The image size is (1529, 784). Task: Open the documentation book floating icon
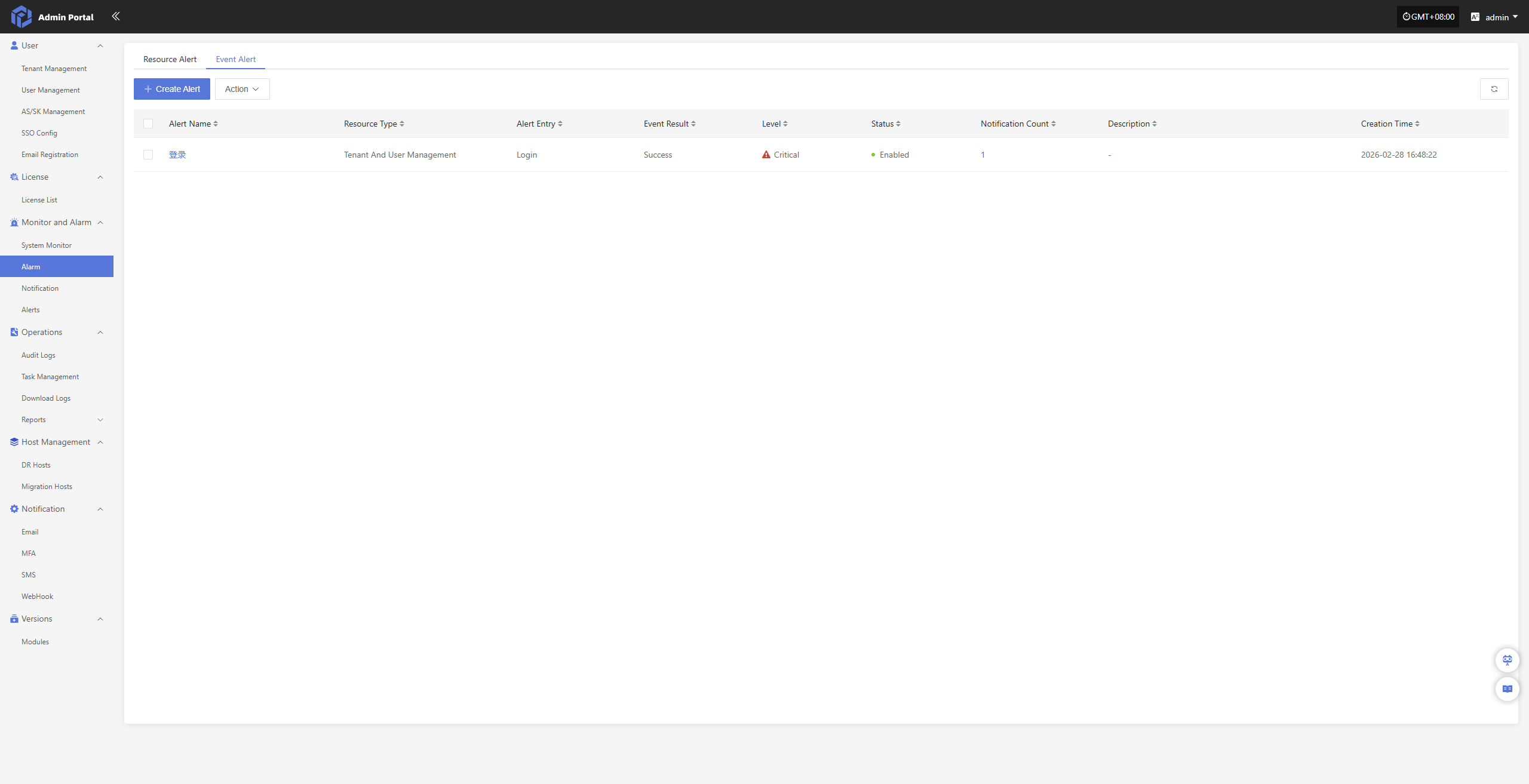1507,689
